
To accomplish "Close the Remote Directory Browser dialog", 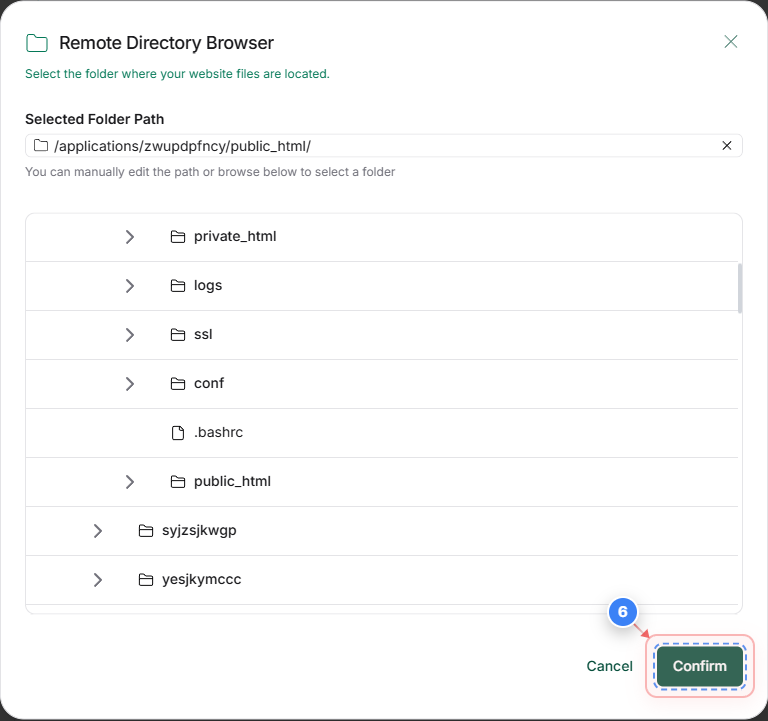I will (x=730, y=42).
